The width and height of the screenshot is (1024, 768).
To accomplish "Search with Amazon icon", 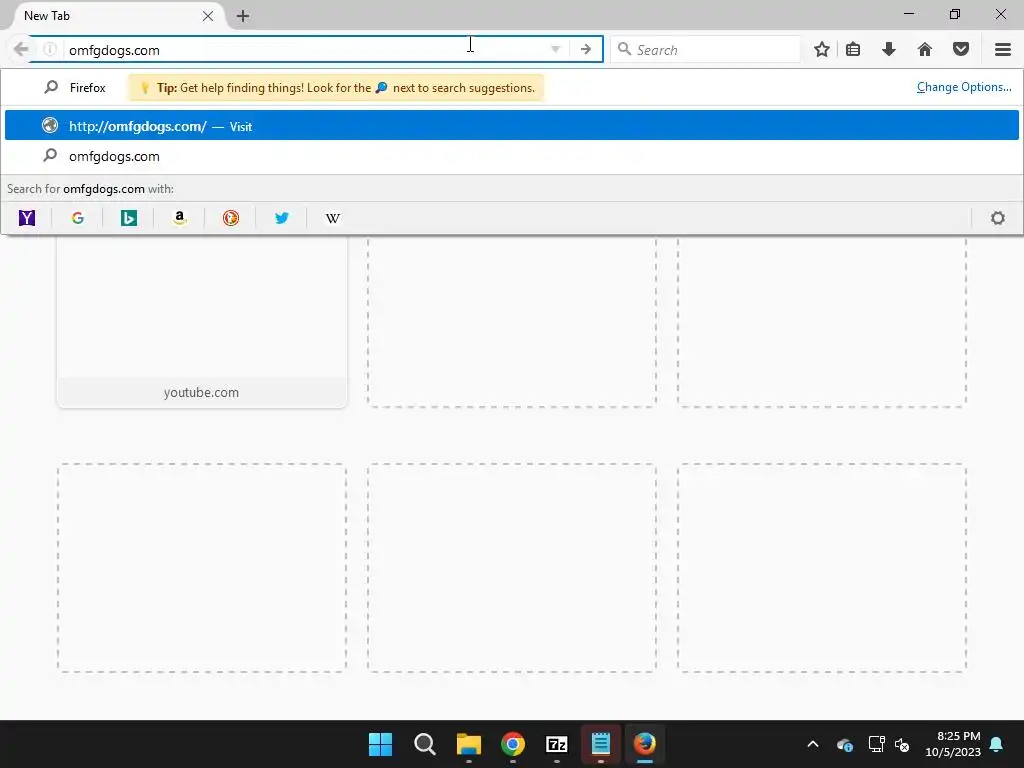I will [x=180, y=218].
